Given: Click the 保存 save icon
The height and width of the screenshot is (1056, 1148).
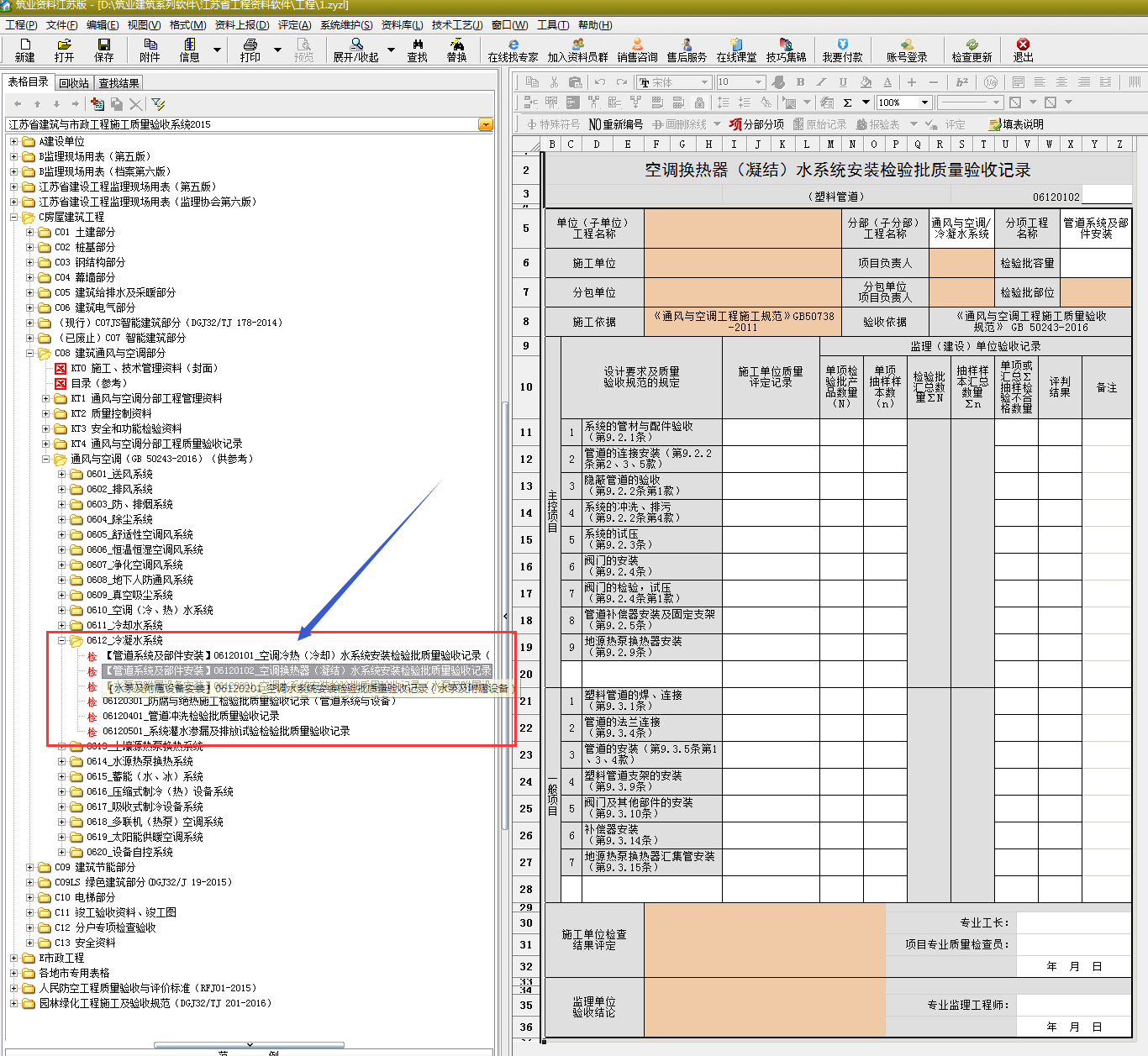Looking at the screenshot, I should point(103,50).
